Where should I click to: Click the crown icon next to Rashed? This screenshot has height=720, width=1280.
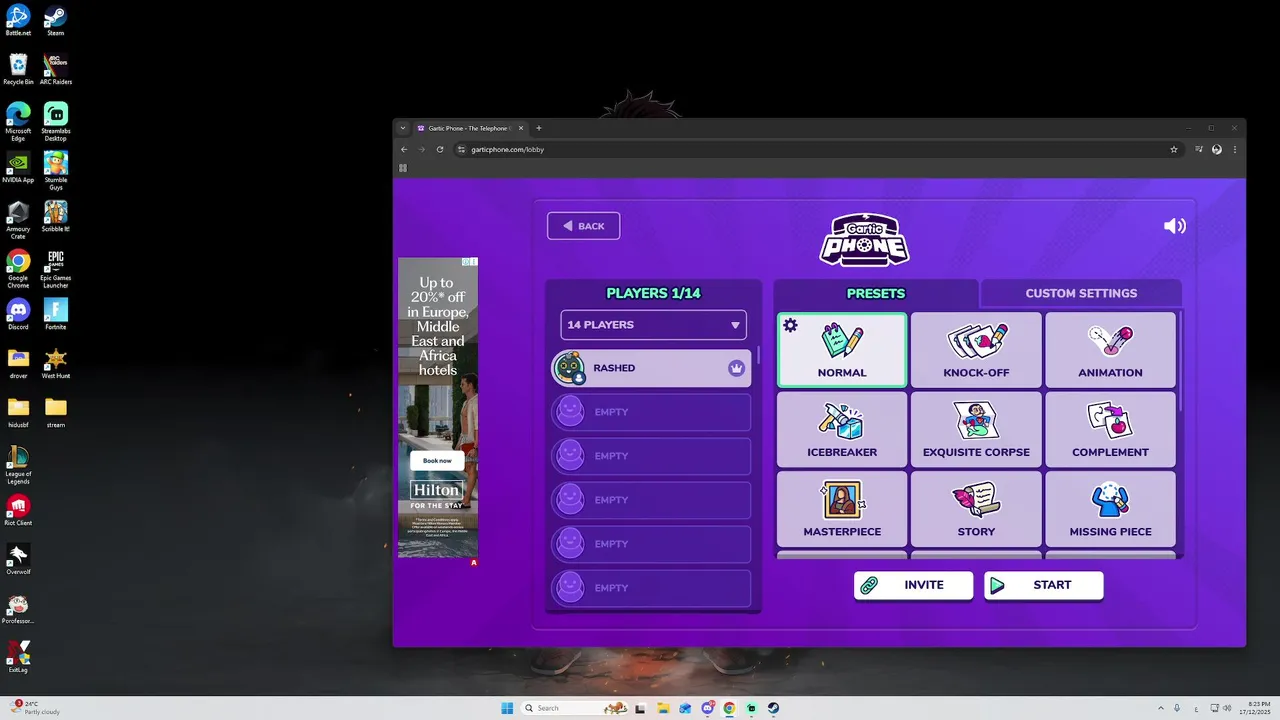[736, 368]
